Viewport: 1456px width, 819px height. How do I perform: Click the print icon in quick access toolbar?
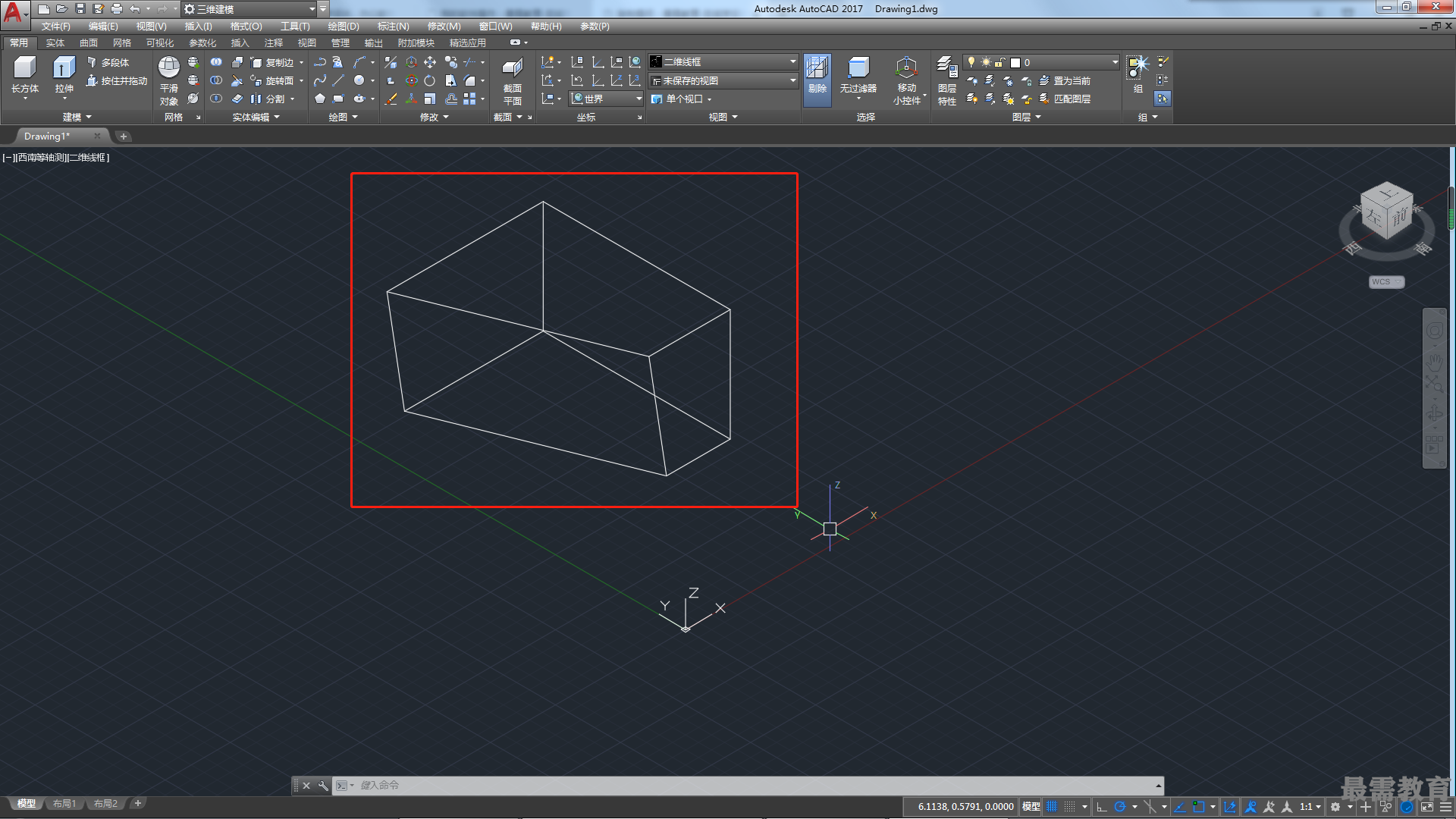(116, 9)
